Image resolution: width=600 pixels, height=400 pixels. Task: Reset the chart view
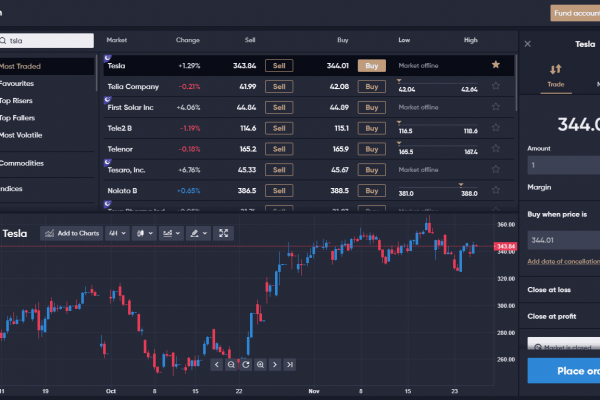(x=246, y=364)
